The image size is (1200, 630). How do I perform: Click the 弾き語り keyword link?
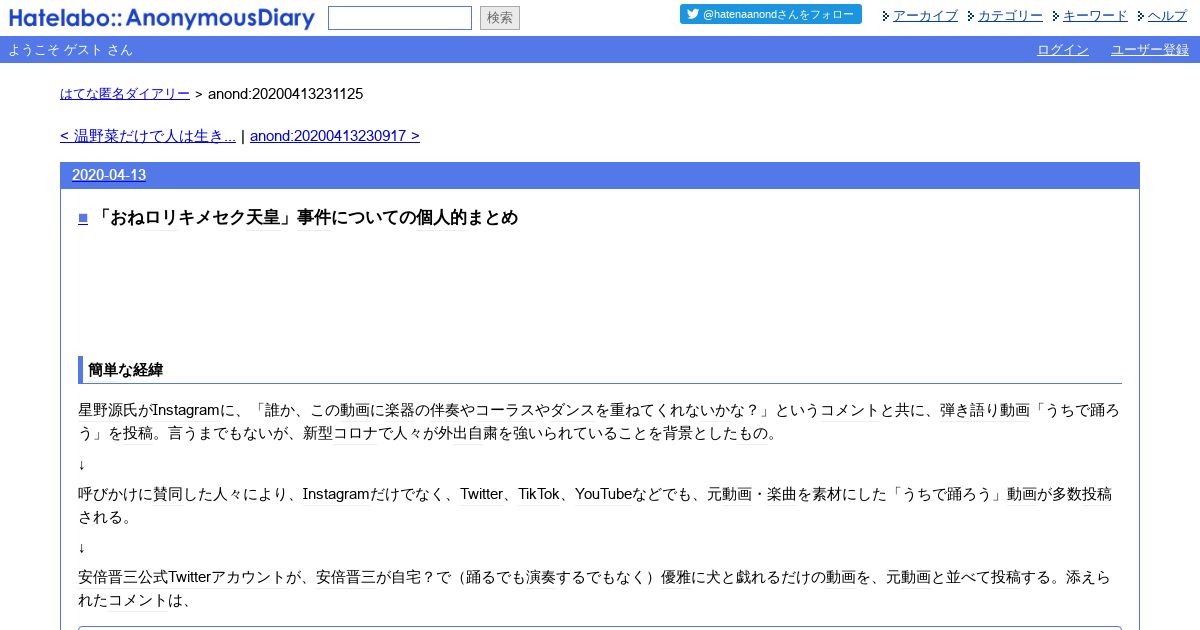(x=970, y=411)
